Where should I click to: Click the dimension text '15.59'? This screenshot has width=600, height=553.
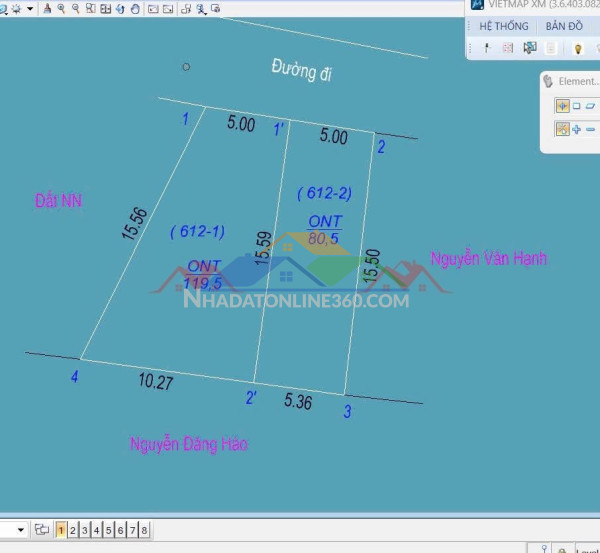(x=263, y=248)
